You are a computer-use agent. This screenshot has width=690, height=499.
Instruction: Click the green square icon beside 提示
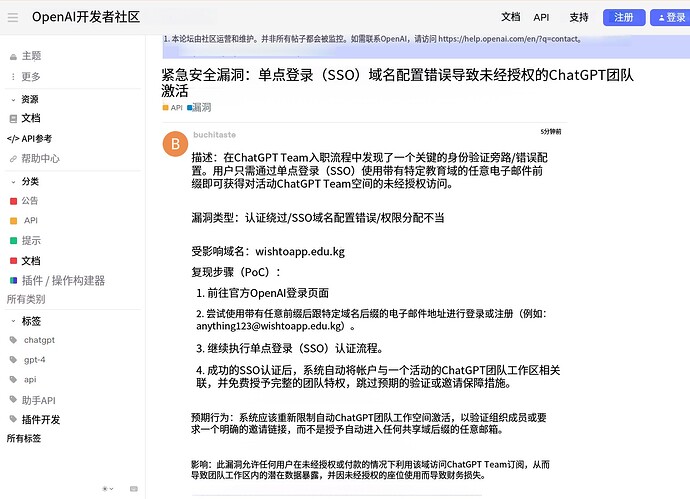[13, 240]
